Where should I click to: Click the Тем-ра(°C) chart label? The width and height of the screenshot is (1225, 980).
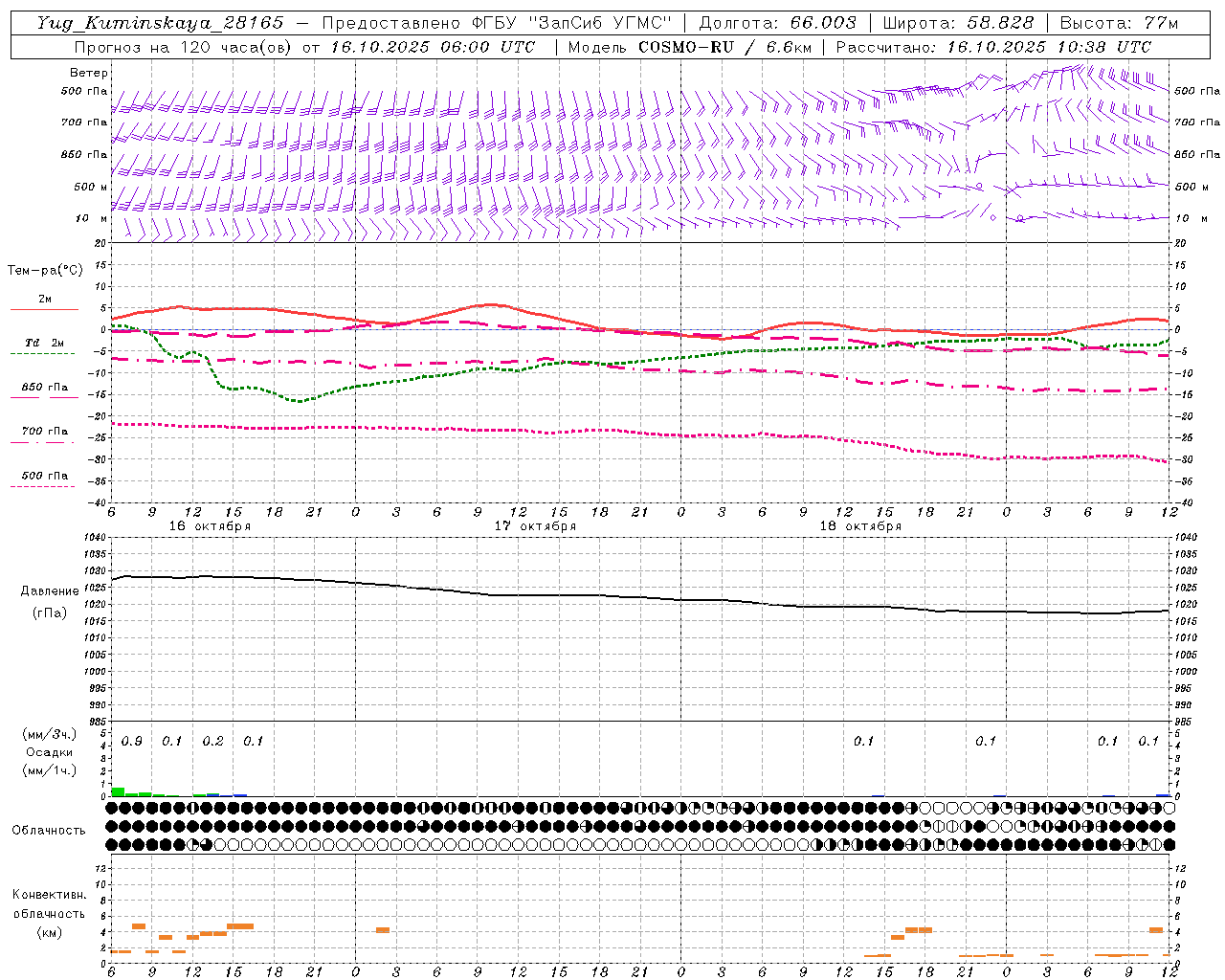tap(45, 271)
